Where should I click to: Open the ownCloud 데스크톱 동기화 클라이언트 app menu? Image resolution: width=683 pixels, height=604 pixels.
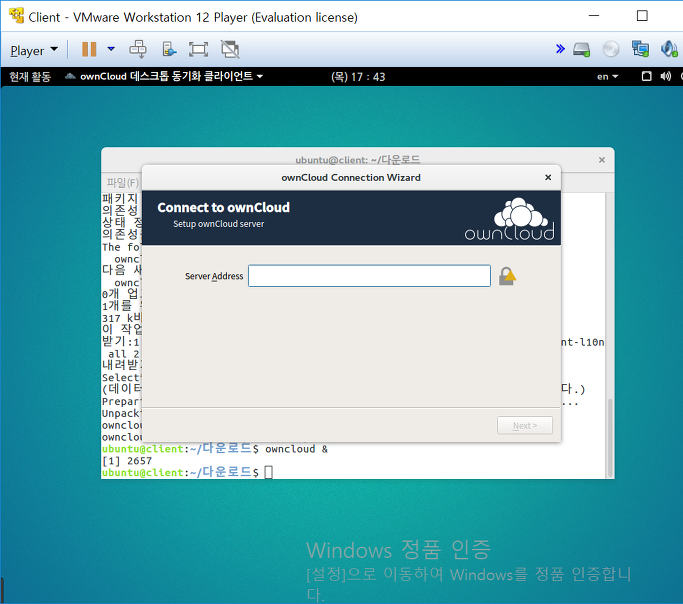tap(164, 77)
